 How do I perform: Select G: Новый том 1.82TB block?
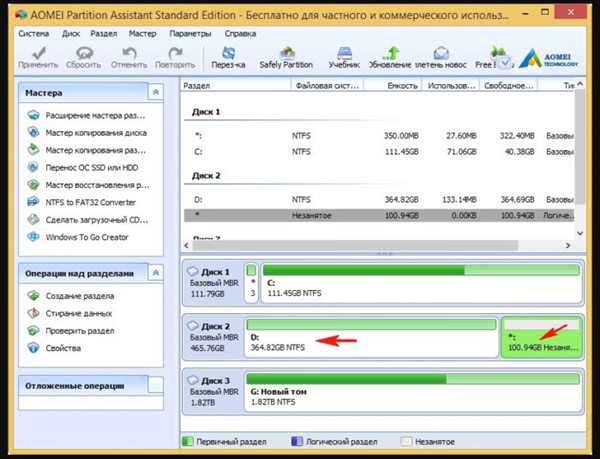413,392
